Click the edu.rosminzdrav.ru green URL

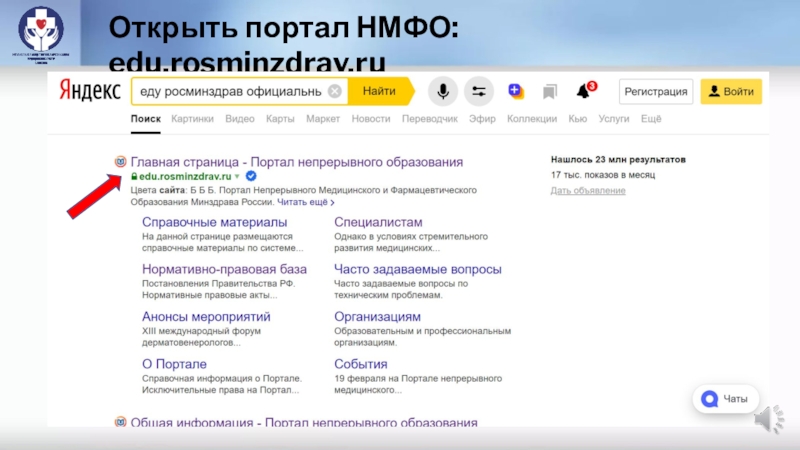pyautogui.click(x=185, y=176)
